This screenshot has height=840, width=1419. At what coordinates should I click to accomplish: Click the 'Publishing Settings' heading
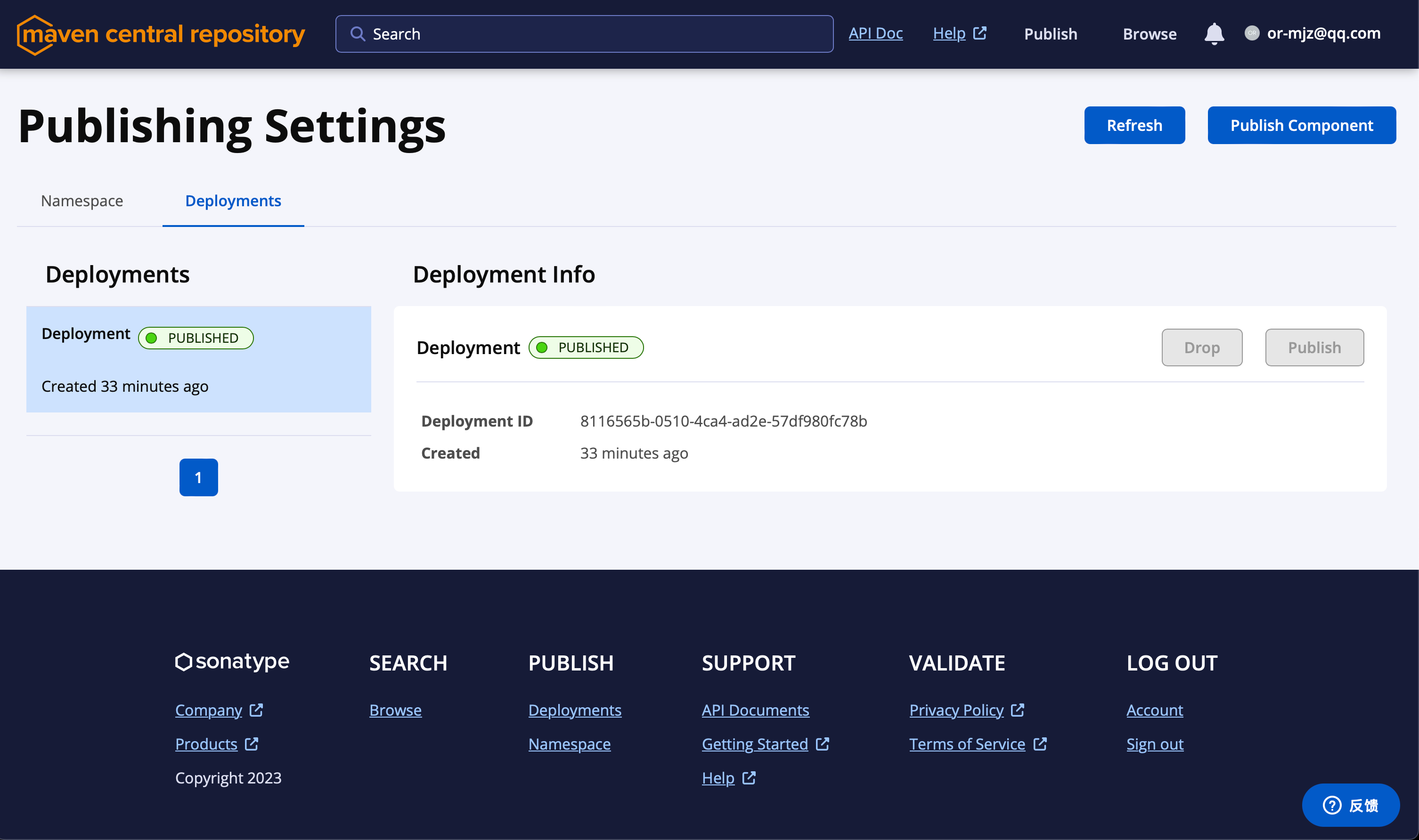click(232, 126)
